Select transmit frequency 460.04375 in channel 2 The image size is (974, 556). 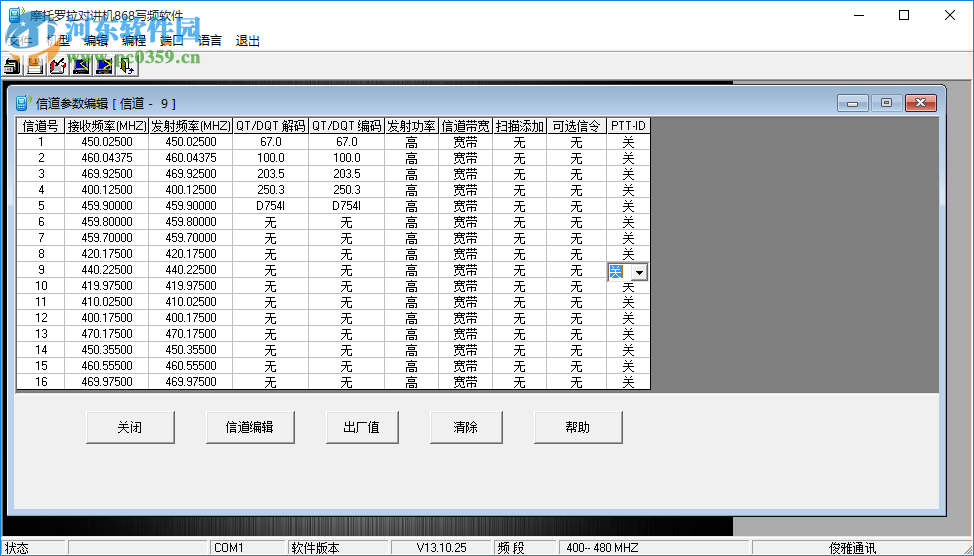[191, 158]
